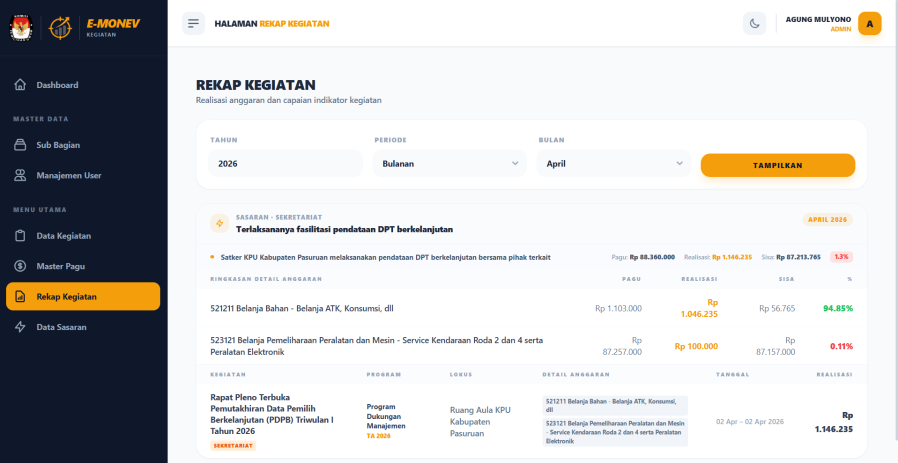This screenshot has height=463, width=898.
Task: Click the Data Sasaran lightning icon
Action: click(x=20, y=327)
